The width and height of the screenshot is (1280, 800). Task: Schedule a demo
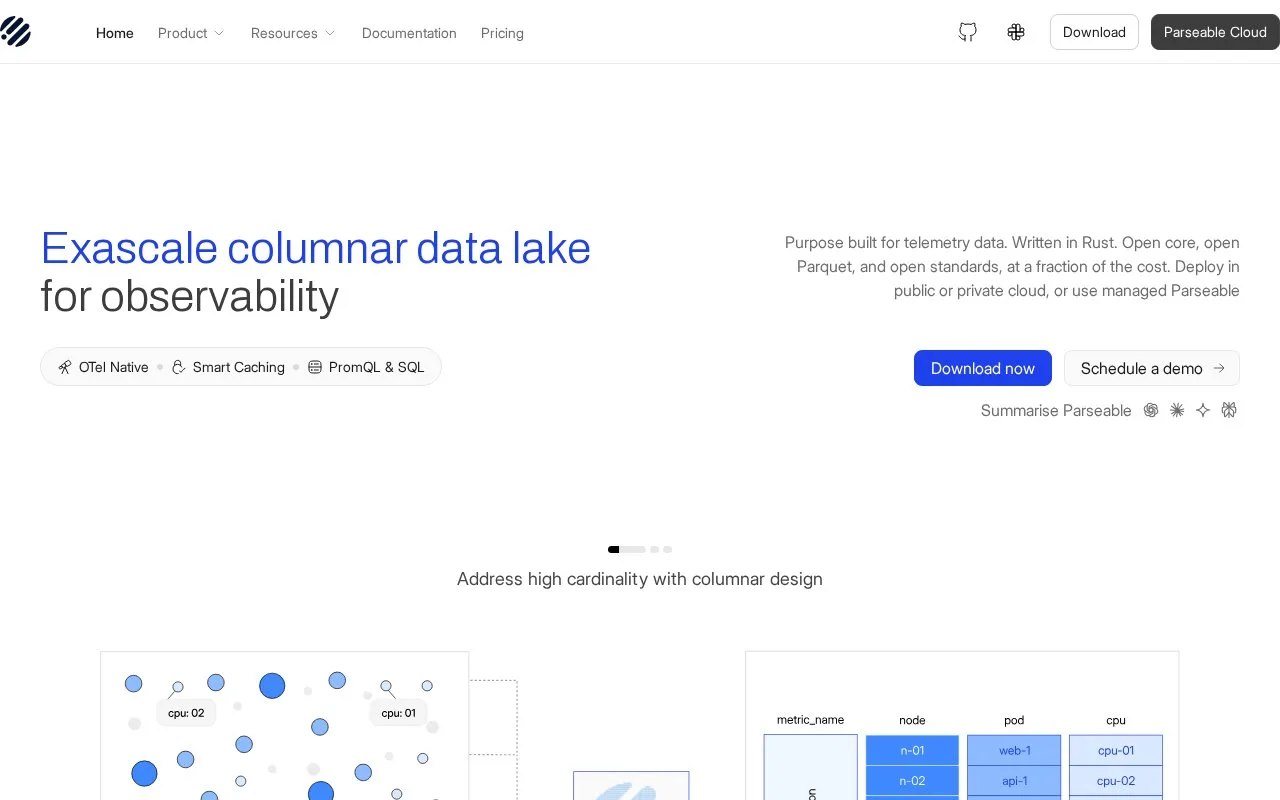tap(1152, 368)
